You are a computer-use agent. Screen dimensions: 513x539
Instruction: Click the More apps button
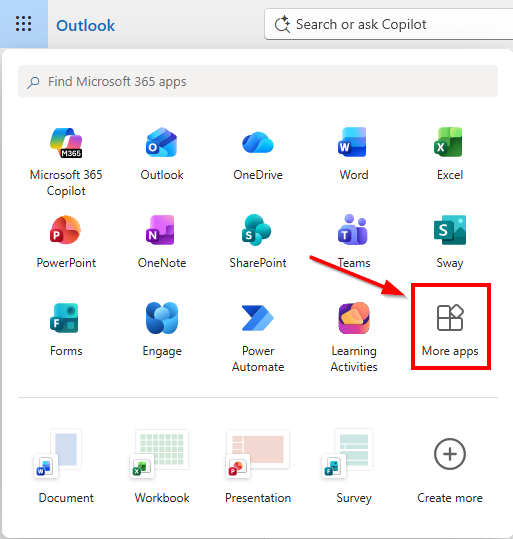450,330
